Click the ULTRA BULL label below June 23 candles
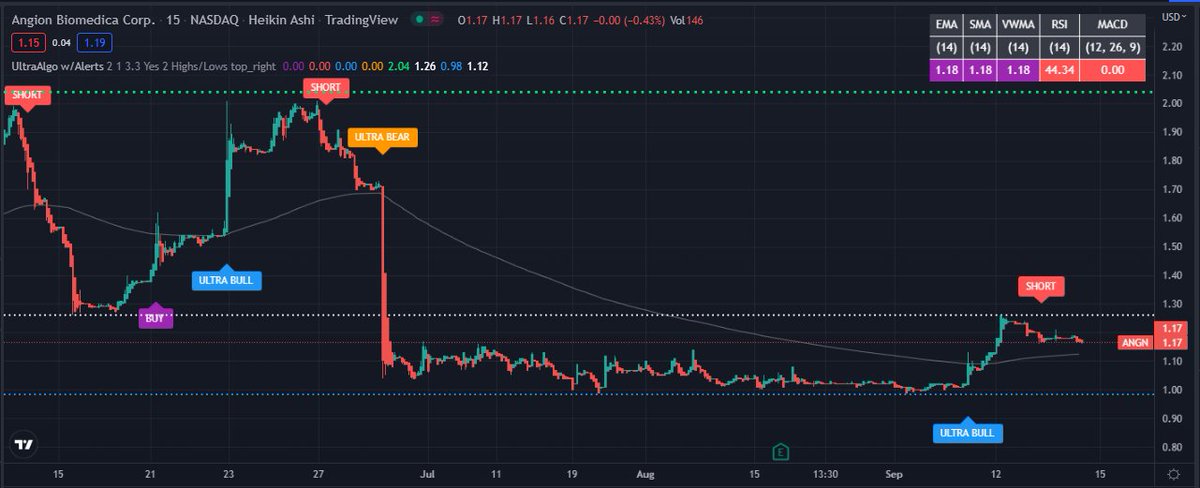 (226, 279)
